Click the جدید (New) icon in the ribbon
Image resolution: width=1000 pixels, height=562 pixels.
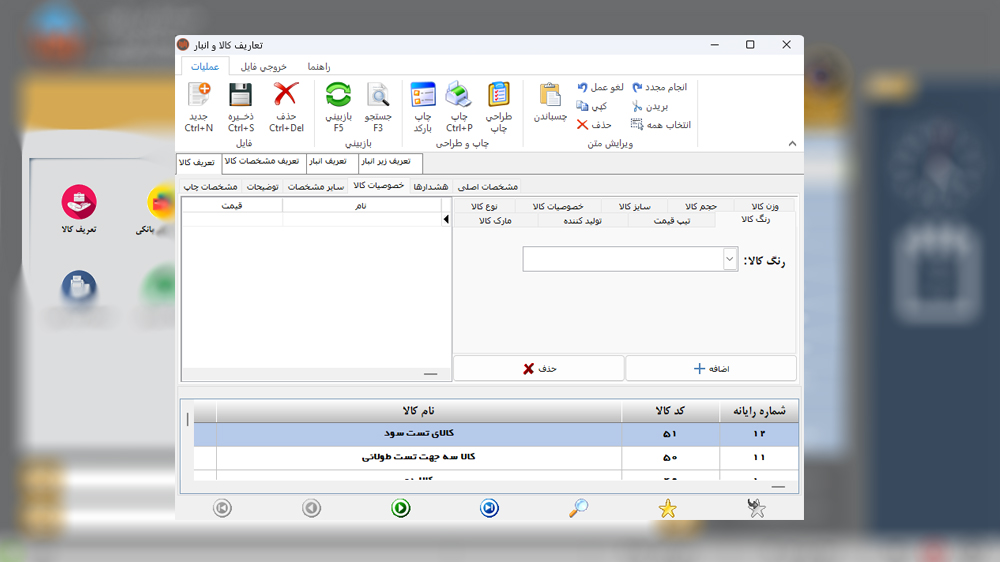pyautogui.click(x=198, y=96)
